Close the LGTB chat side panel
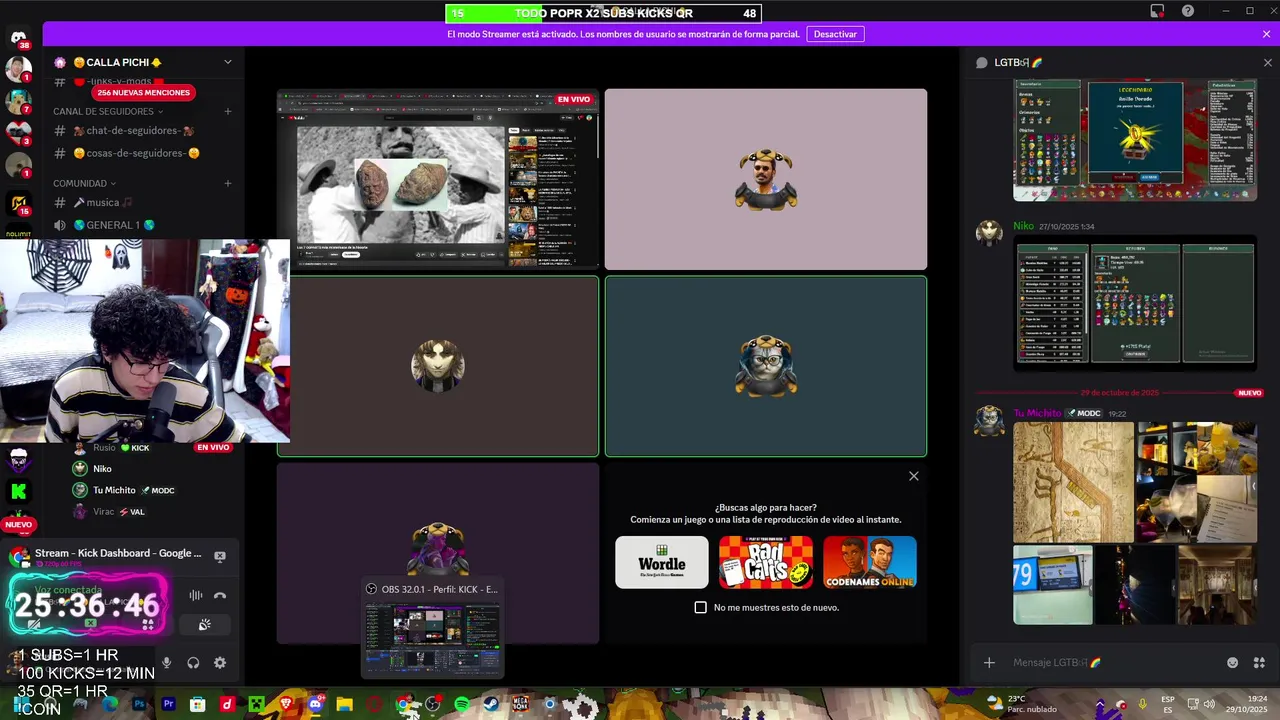Screen dimensions: 1280x720 1268,62
